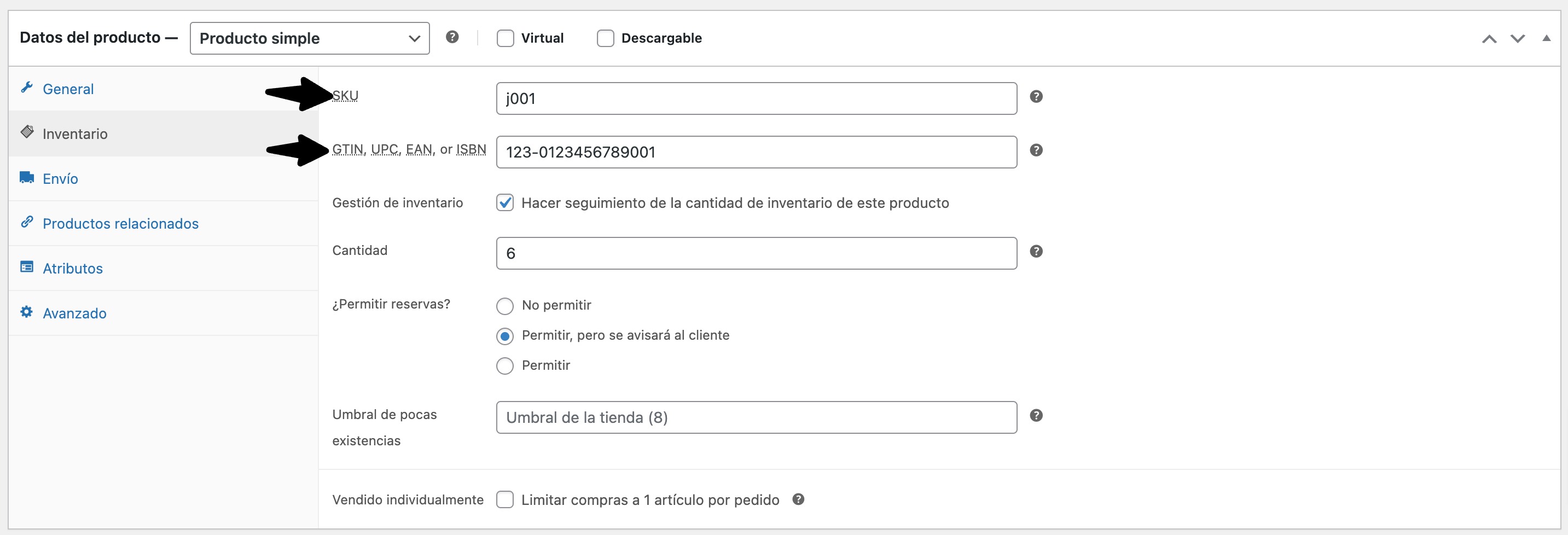
Task: Go to Productos relacionados tab
Action: pos(120,223)
